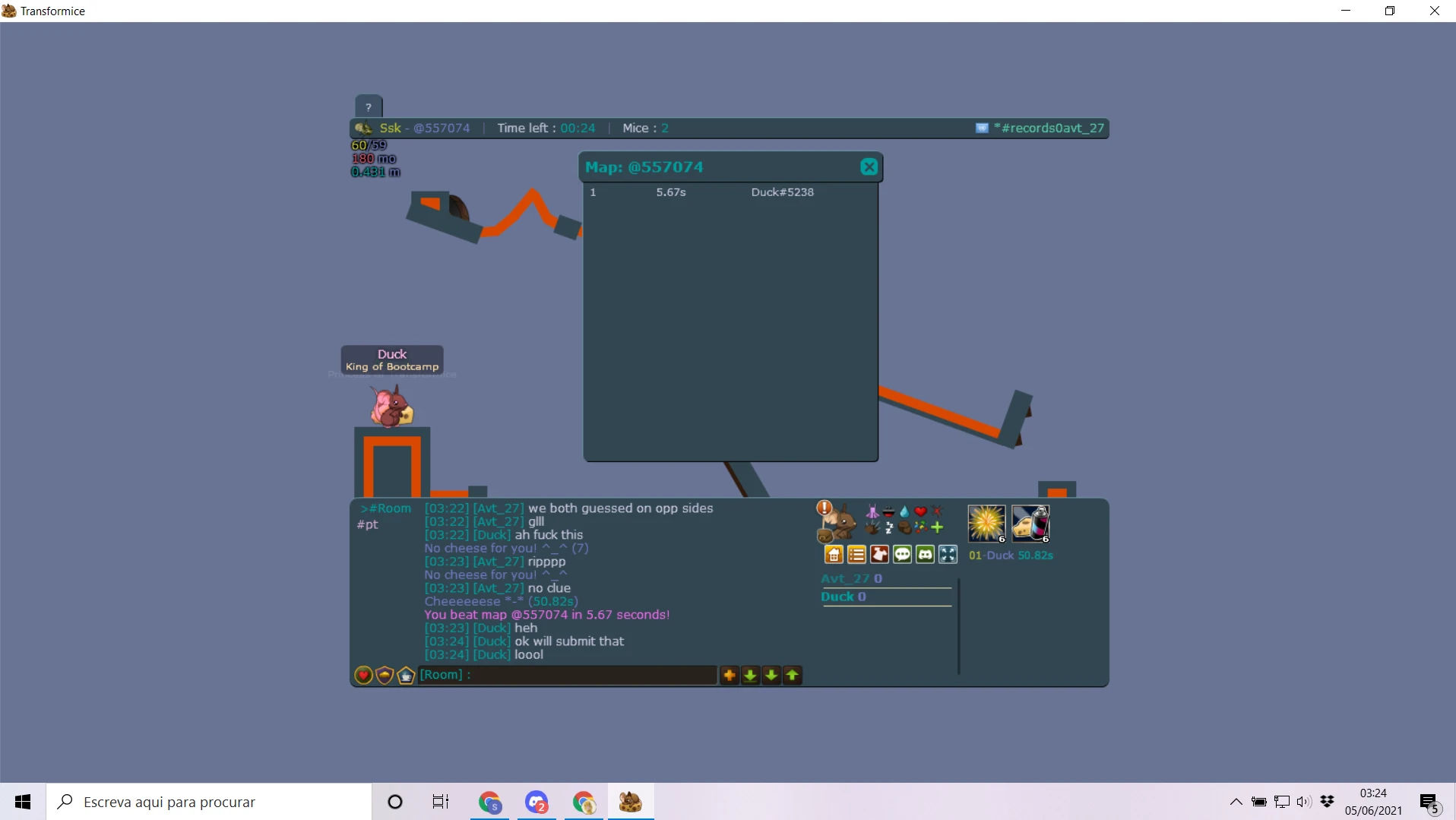Open the green chat bubble button

[x=902, y=555]
